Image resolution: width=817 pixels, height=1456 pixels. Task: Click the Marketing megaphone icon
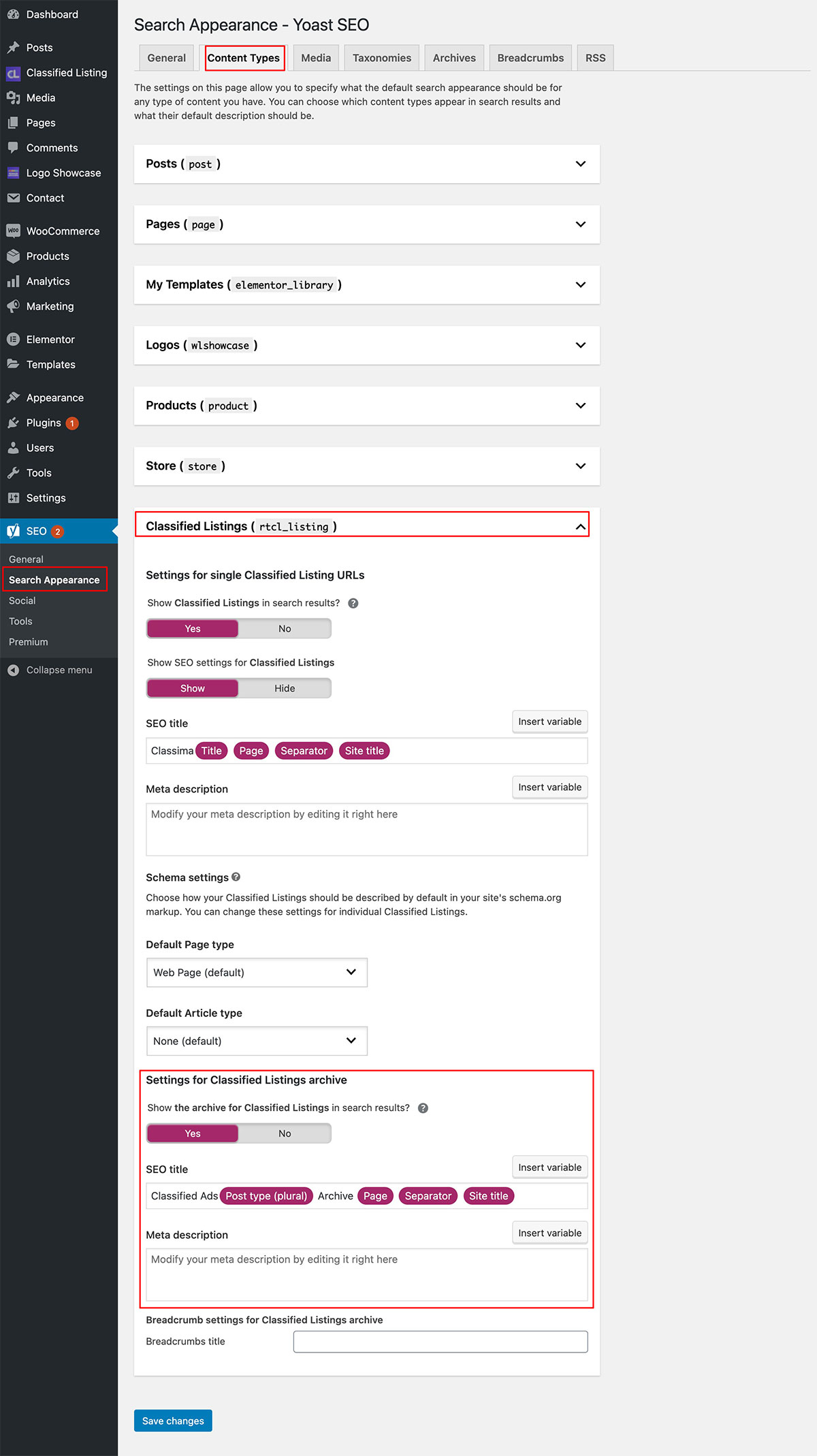point(13,306)
